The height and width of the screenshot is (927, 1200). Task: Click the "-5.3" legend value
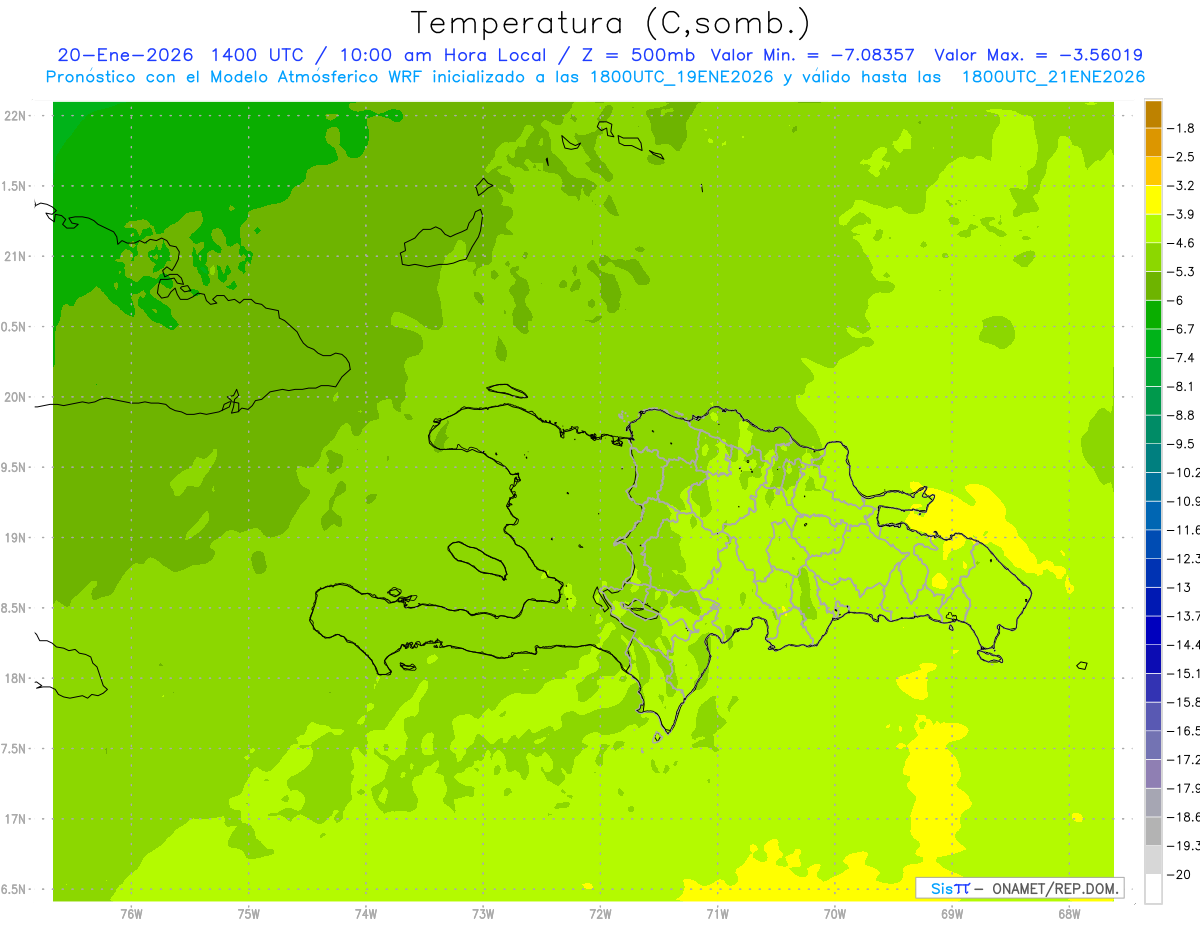coord(1183,272)
